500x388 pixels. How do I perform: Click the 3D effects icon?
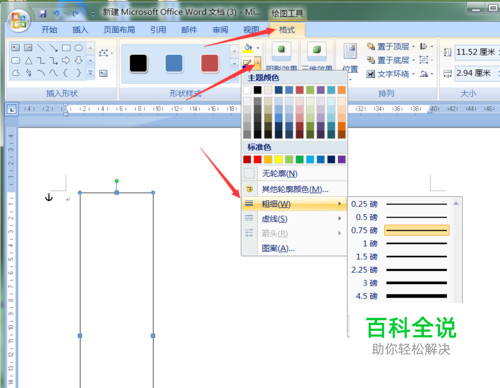coord(317,50)
